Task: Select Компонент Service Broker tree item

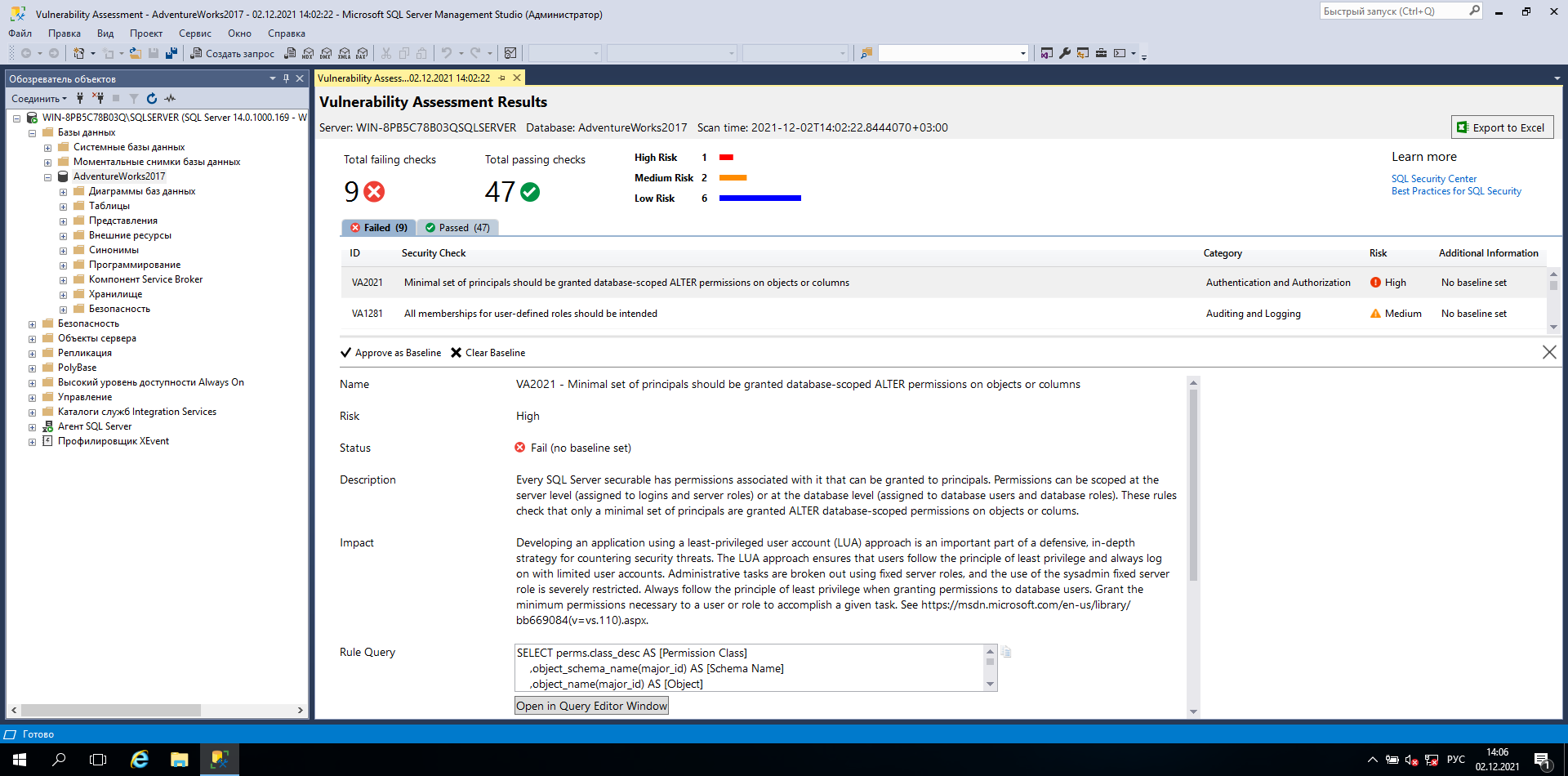Action: tap(145, 279)
